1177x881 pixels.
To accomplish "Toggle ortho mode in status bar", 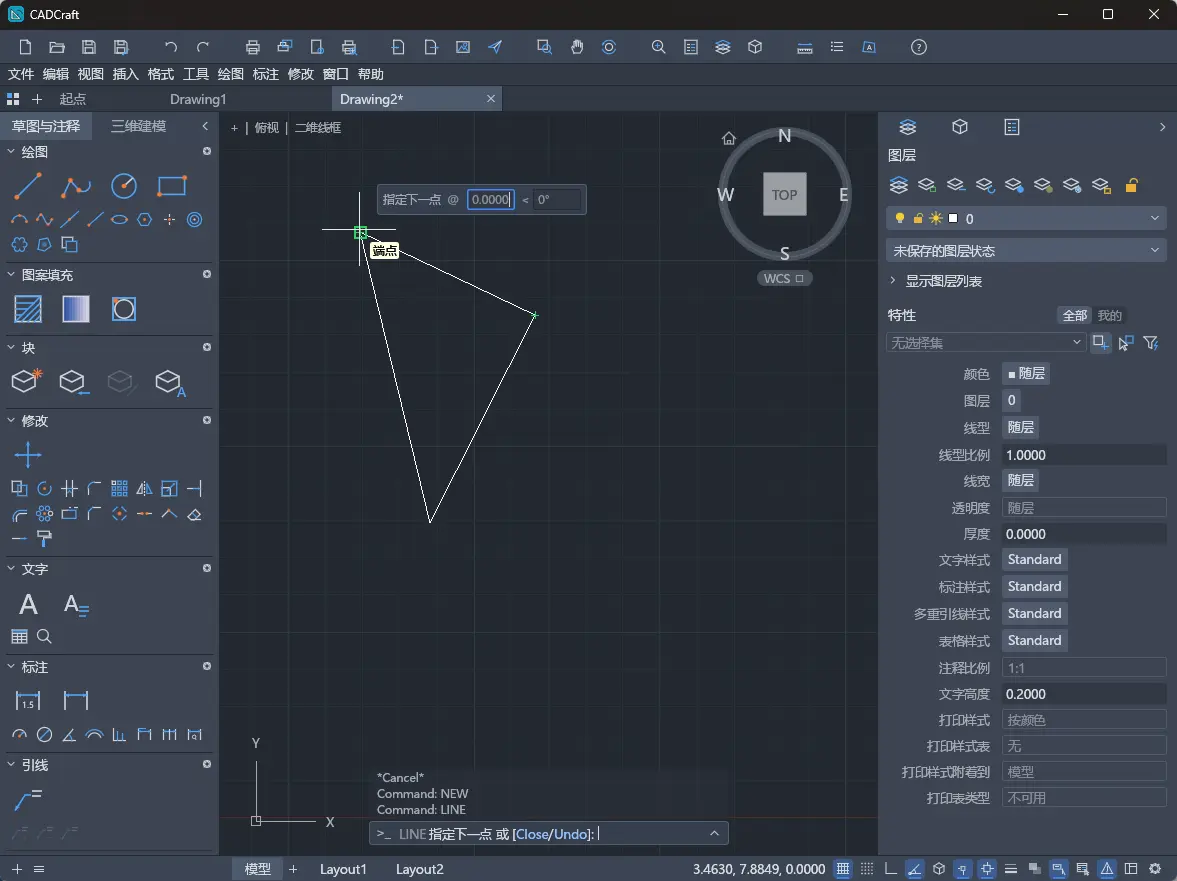I will pyautogui.click(x=891, y=869).
